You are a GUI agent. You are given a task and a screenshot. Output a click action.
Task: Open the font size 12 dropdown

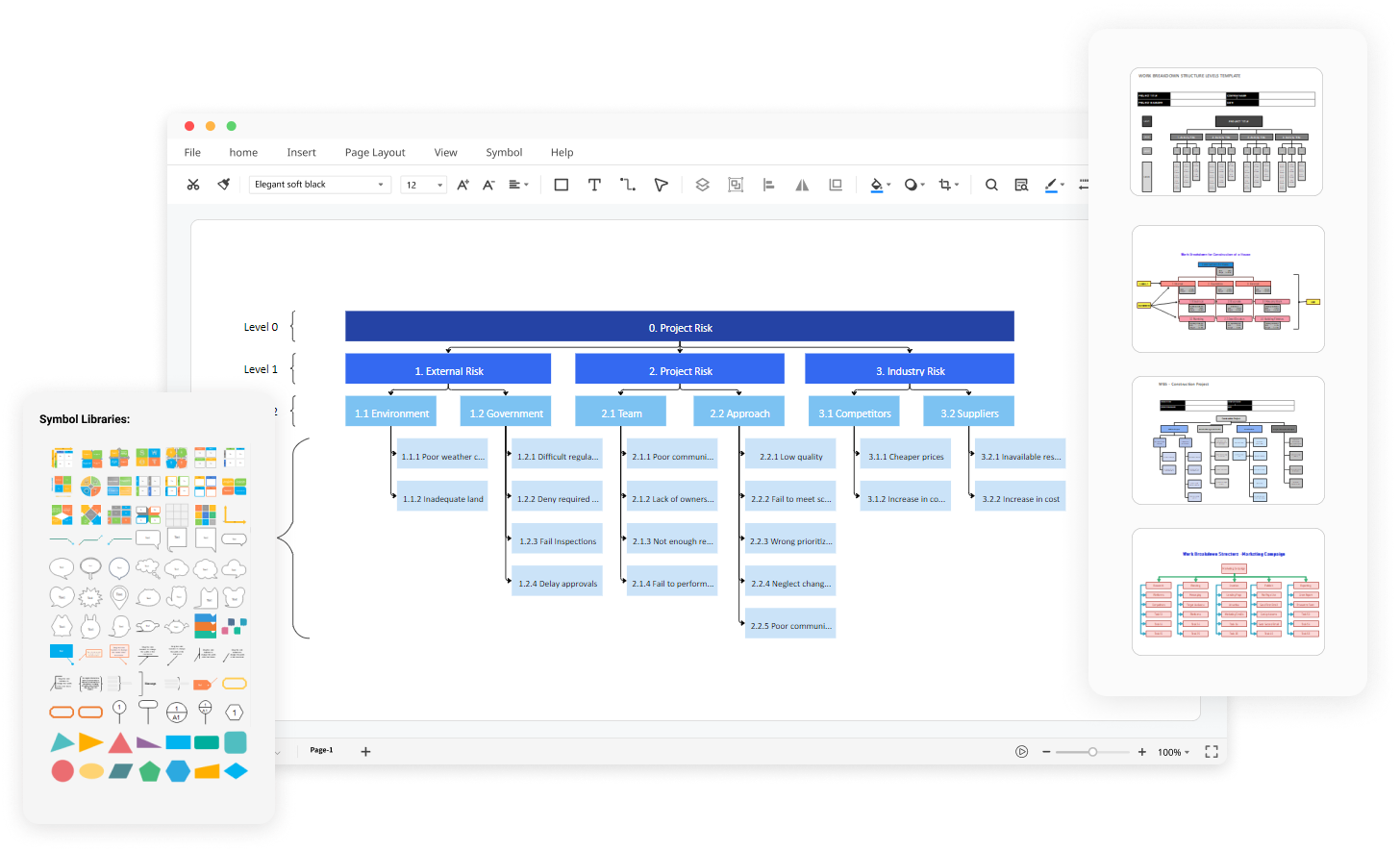(424, 185)
